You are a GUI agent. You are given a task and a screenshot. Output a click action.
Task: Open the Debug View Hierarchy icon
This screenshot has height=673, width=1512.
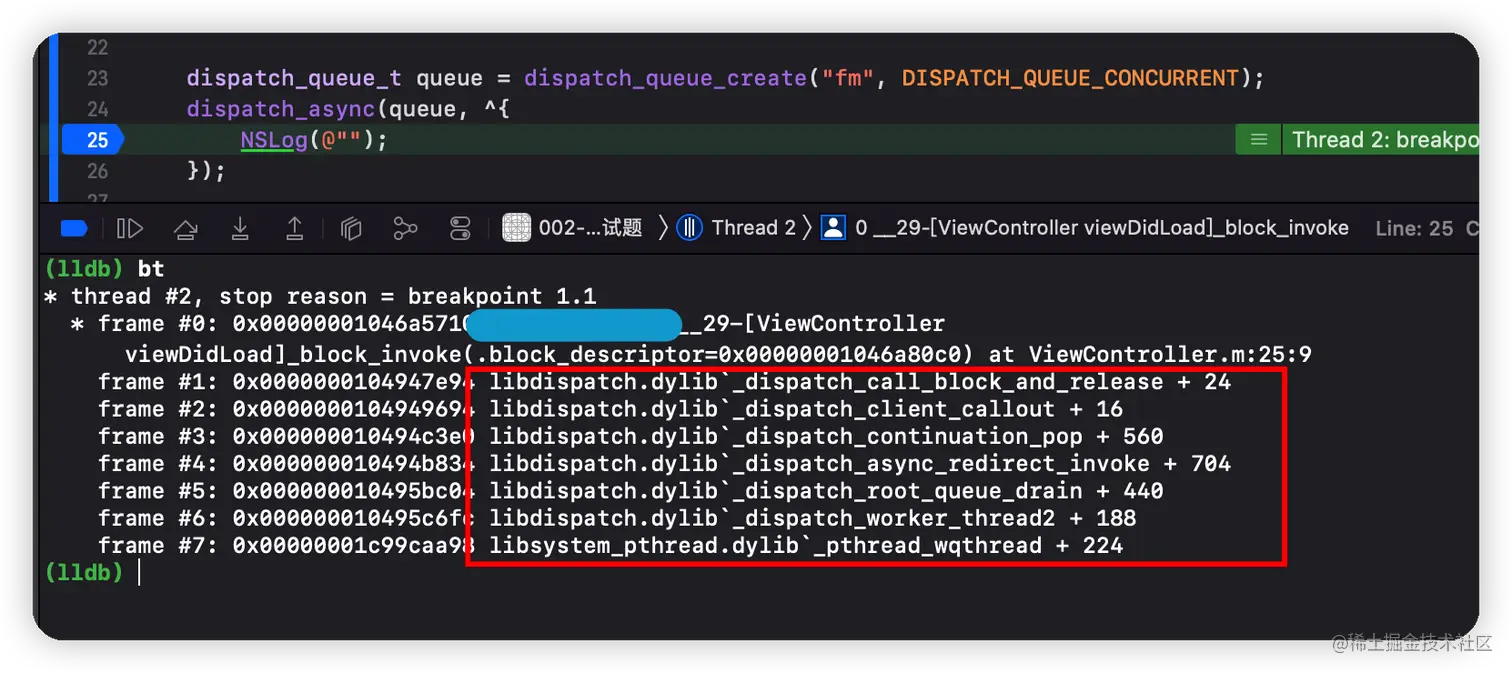tap(350, 229)
